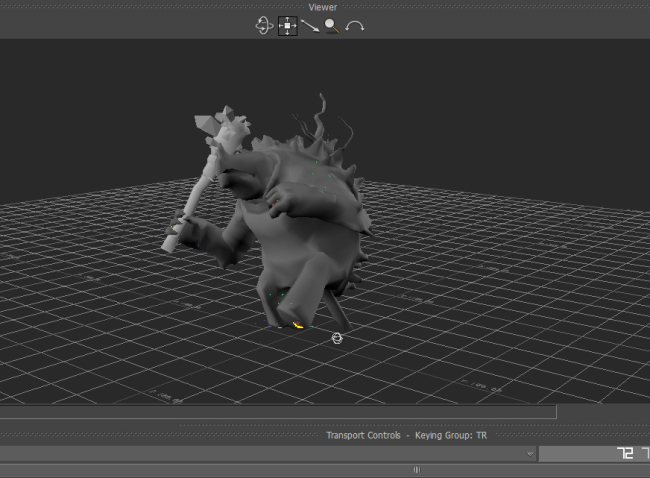Activate the Travel pan tool icon

[288, 26]
